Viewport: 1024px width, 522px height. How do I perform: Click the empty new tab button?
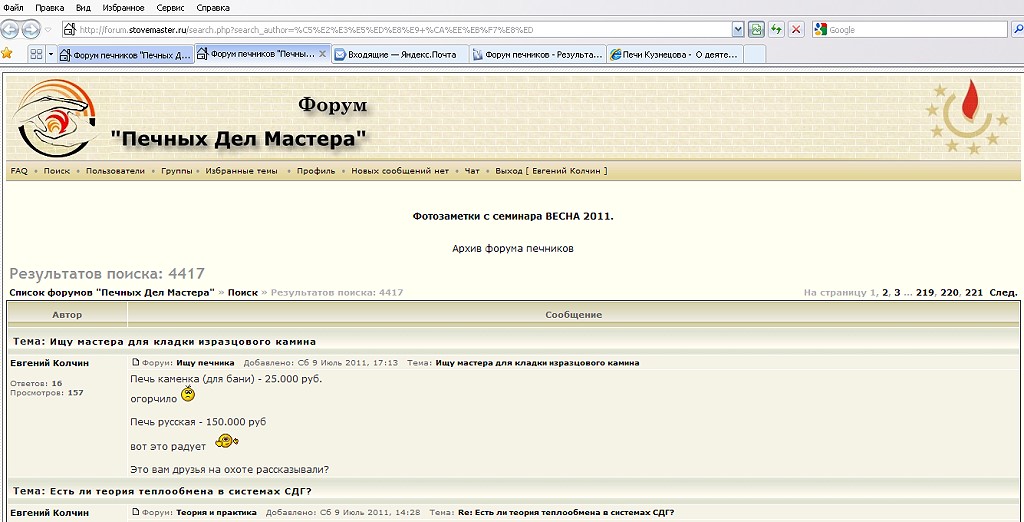[x=754, y=54]
